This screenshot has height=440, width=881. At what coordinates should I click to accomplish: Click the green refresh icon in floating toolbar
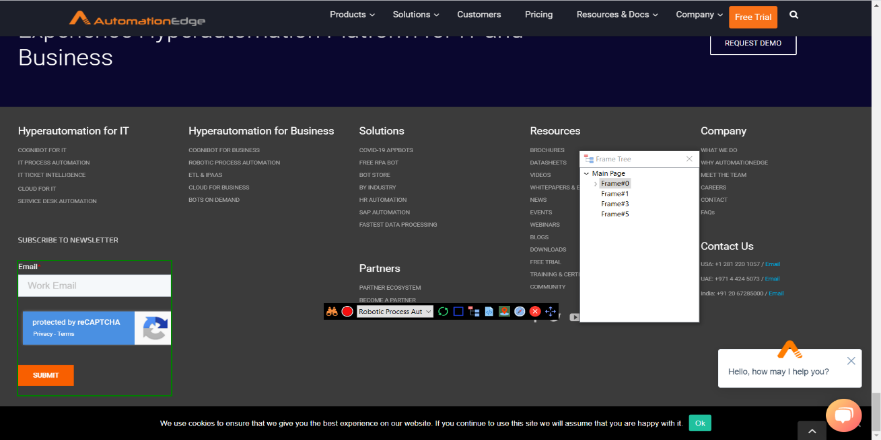443,311
